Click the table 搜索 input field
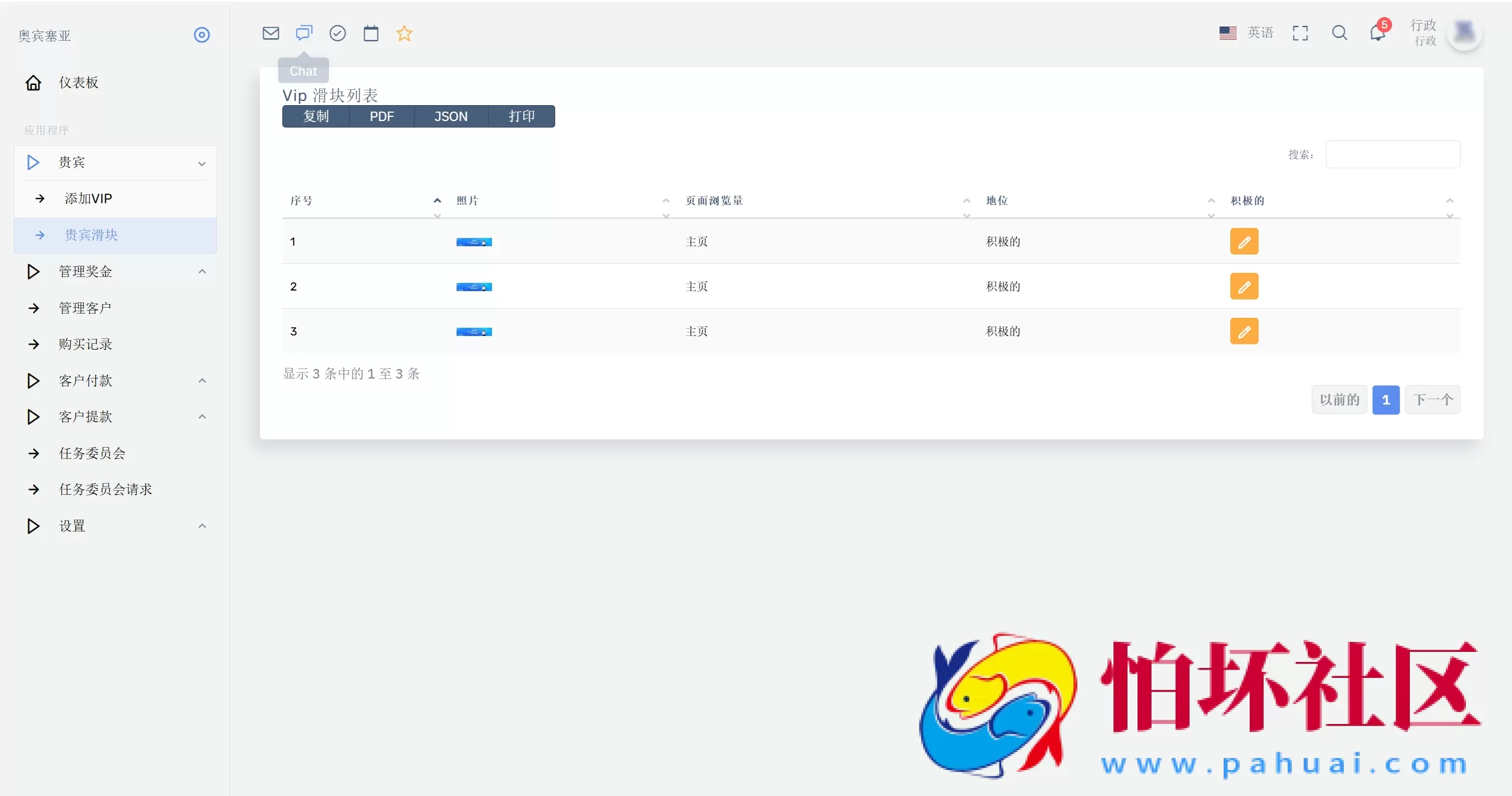 (x=1393, y=155)
